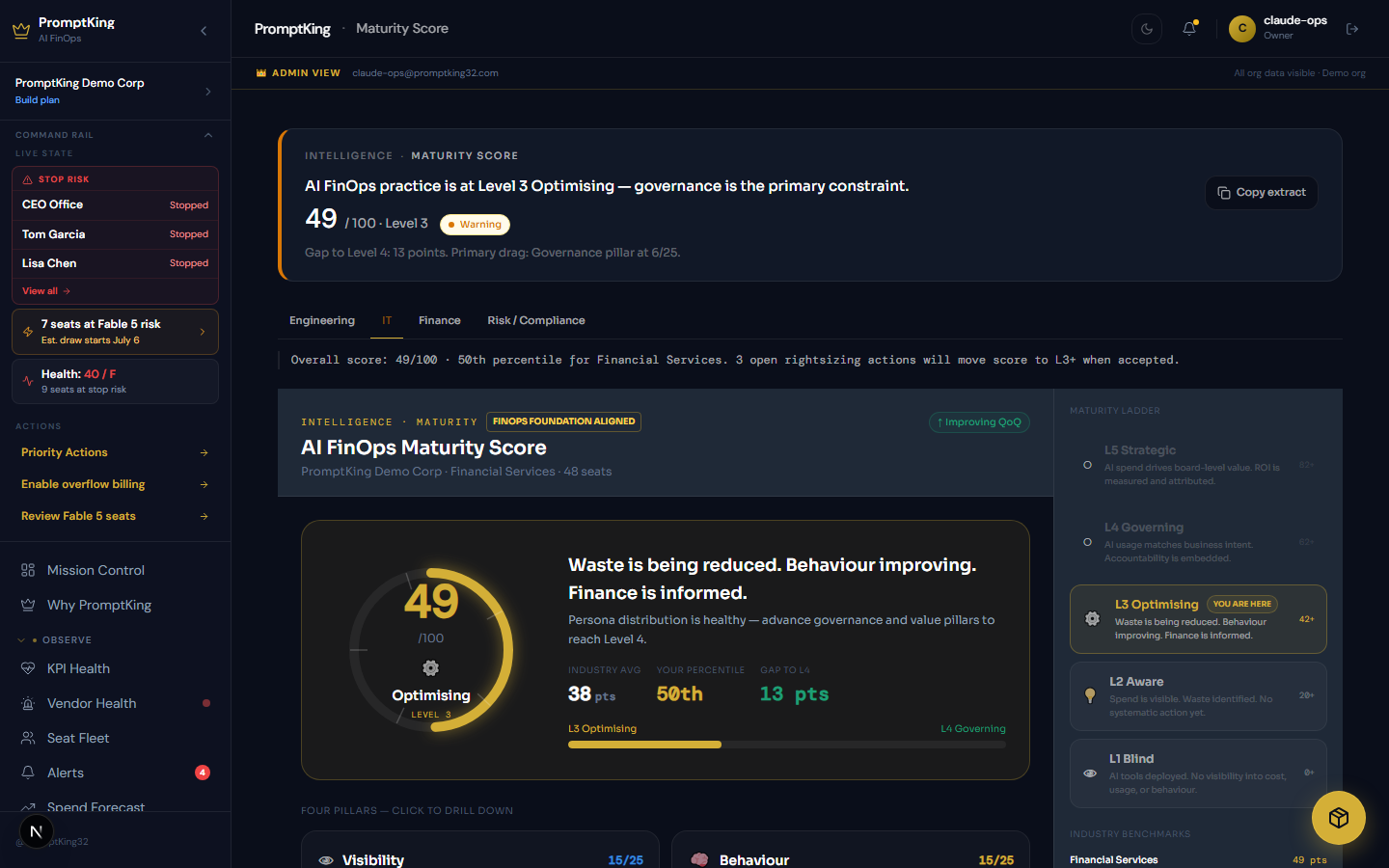The height and width of the screenshot is (868, 1389).
Task: Click the logout icon in header
Action: [1352, 29]
